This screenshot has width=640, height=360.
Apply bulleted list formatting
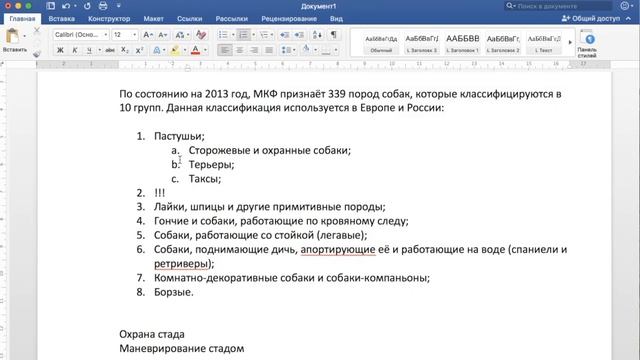coord(223,35)
